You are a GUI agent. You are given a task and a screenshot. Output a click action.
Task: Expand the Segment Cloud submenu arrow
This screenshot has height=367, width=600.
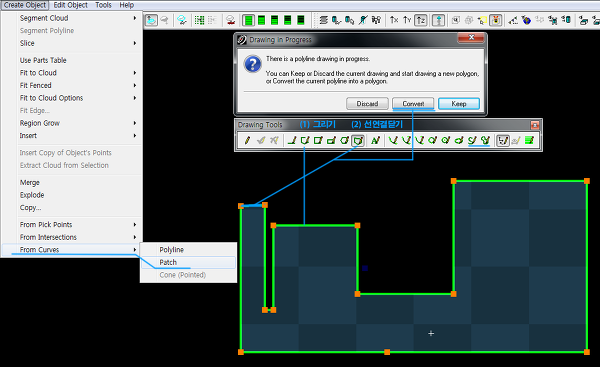coord(135,18)
